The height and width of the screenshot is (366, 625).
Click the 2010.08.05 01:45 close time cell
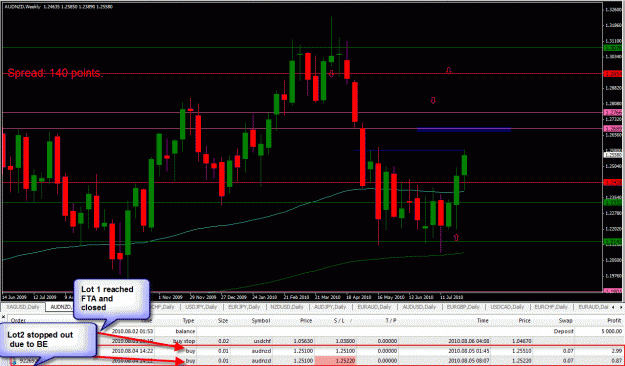(x=468, y=351)
